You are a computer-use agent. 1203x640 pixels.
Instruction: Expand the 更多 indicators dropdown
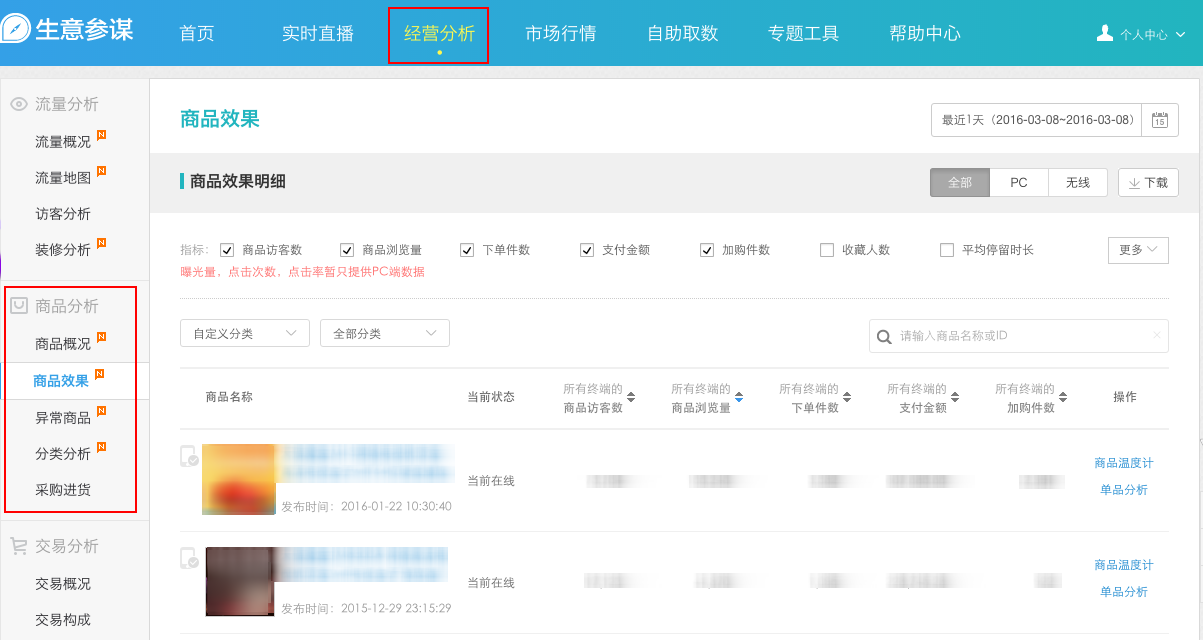1138,250
